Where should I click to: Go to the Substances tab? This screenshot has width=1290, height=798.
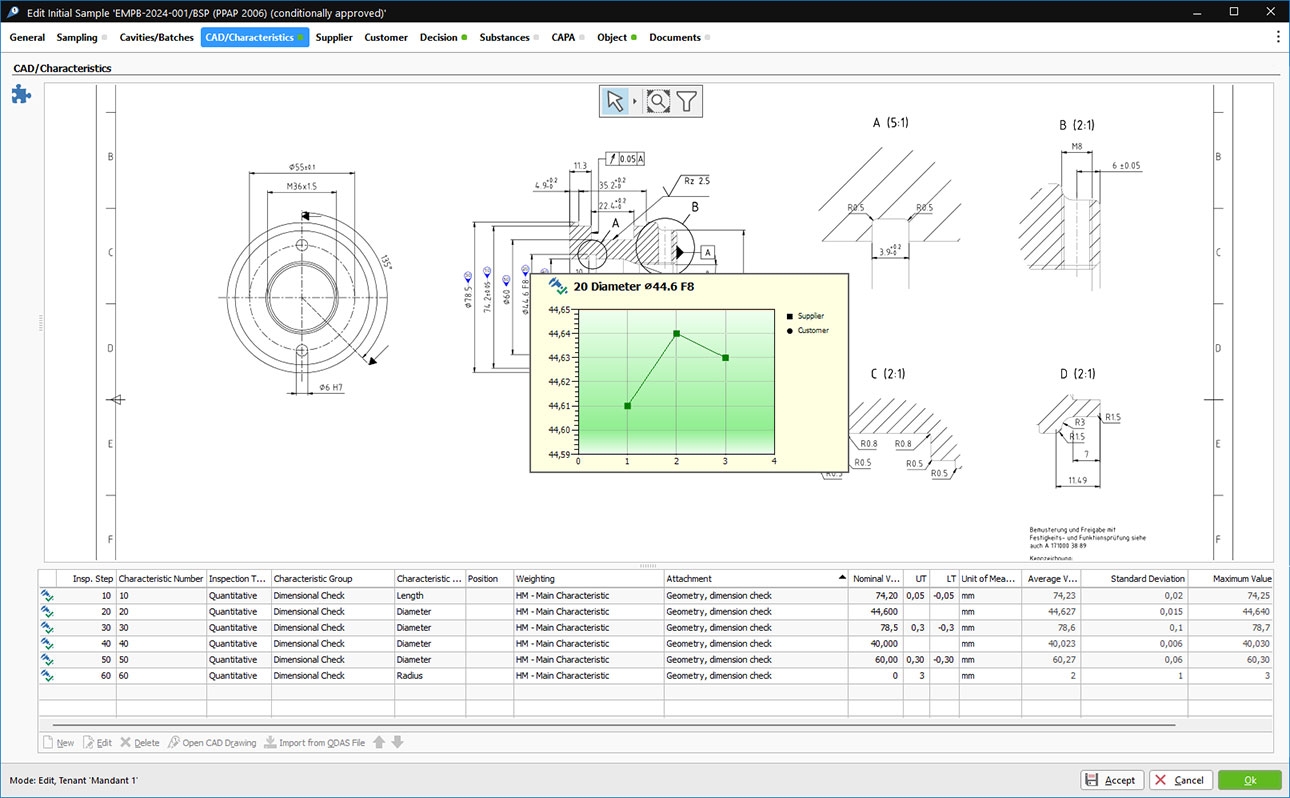point(504,37)
